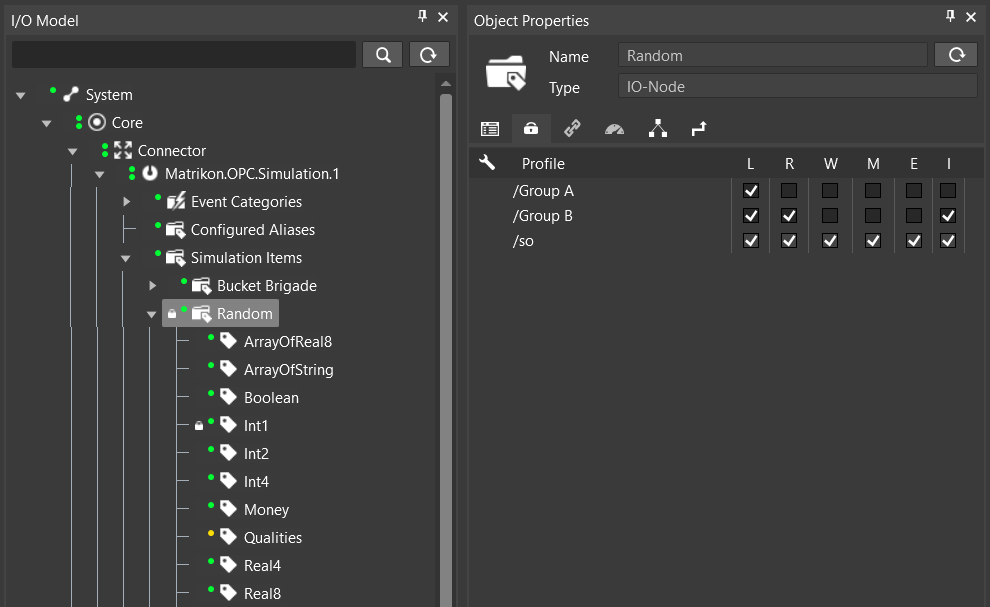Image resolution: width=990 pixels, height=607 pixels.
Task: Click the System node icon
Action: point(71,95)
